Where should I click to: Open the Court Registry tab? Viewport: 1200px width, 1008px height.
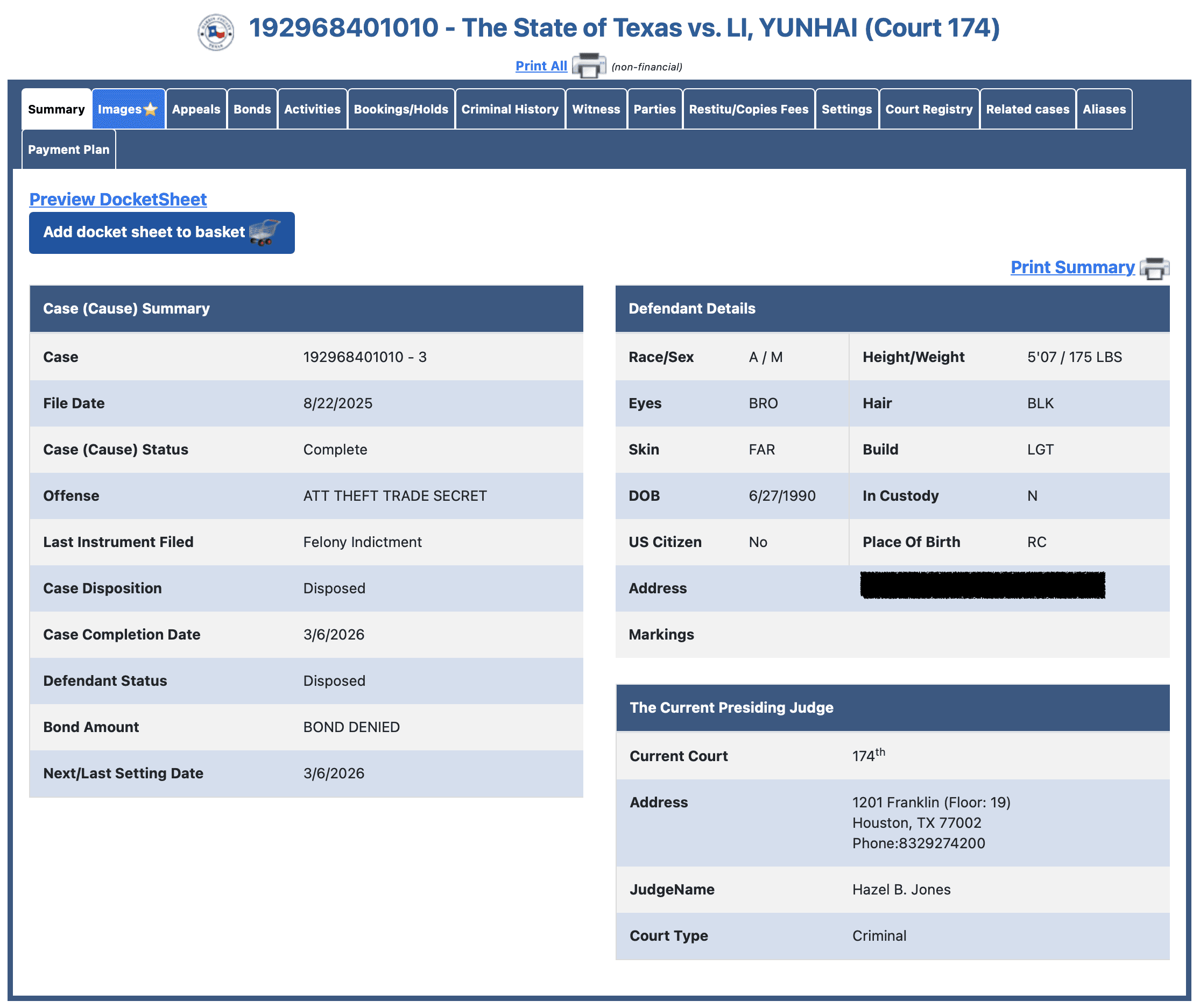click(928, 109)
